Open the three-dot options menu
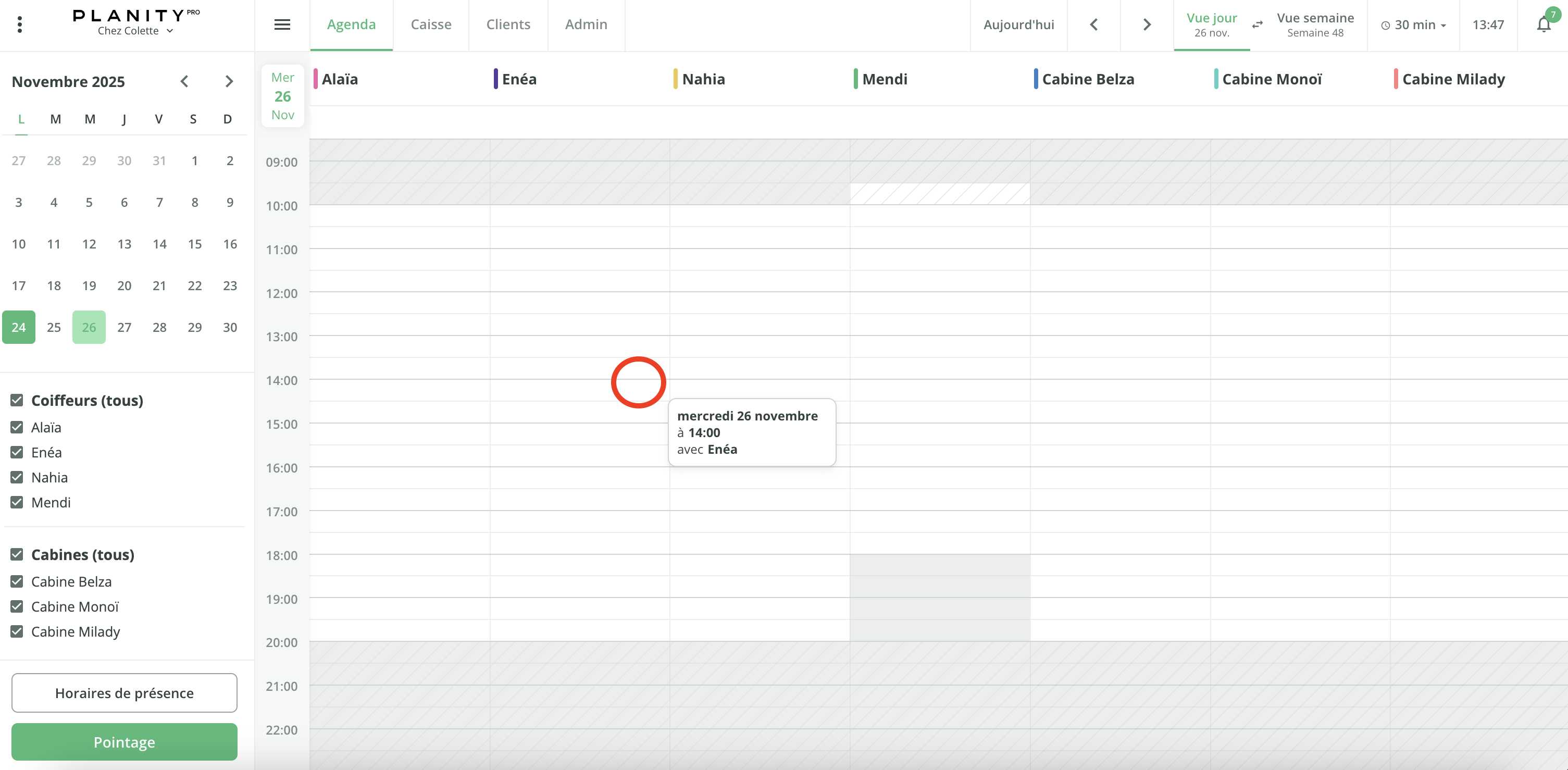 point(19,24)
